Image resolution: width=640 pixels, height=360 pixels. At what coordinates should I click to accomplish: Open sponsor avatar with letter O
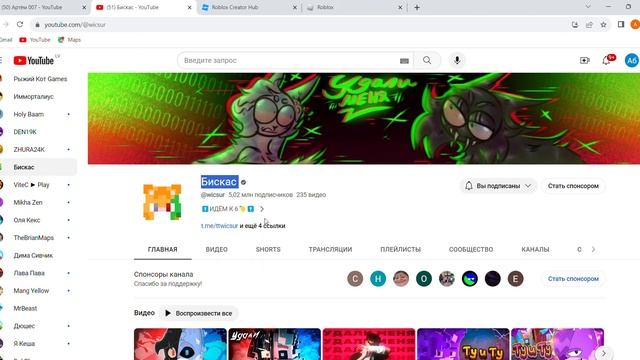coord(424,279)
